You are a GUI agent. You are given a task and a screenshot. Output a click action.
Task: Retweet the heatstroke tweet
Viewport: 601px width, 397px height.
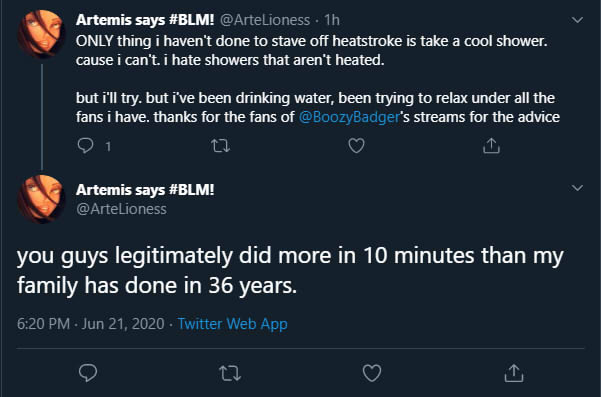pyautogui.click(x=221, y=146)
